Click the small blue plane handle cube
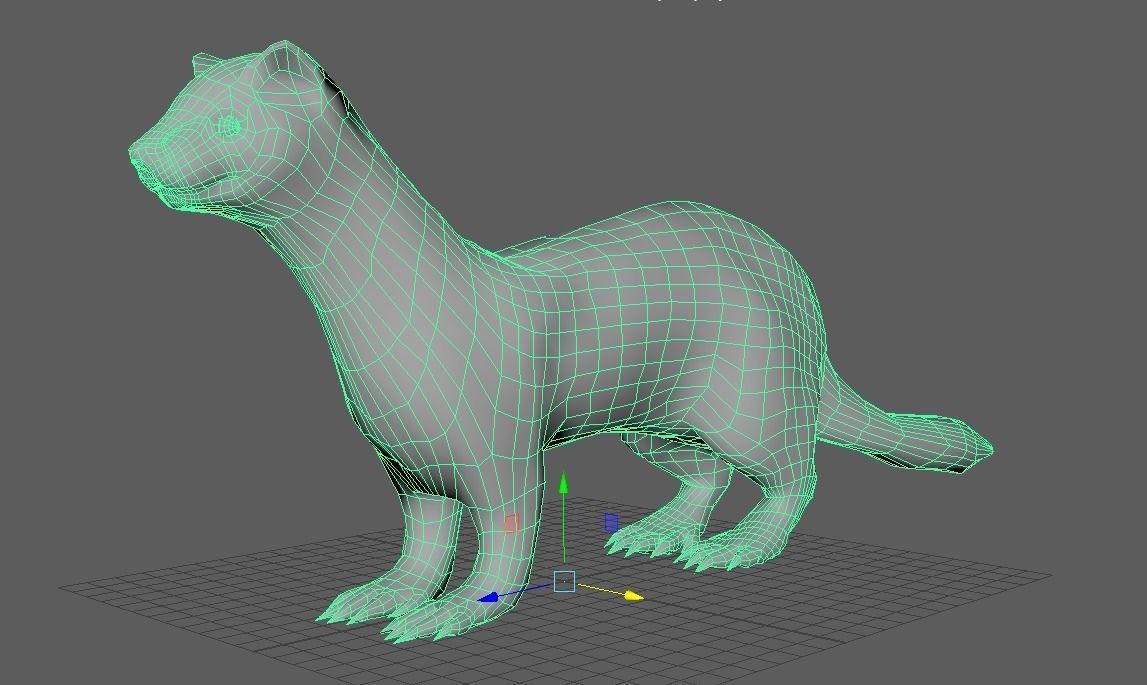1147x685 pixels. coord(612,523)
